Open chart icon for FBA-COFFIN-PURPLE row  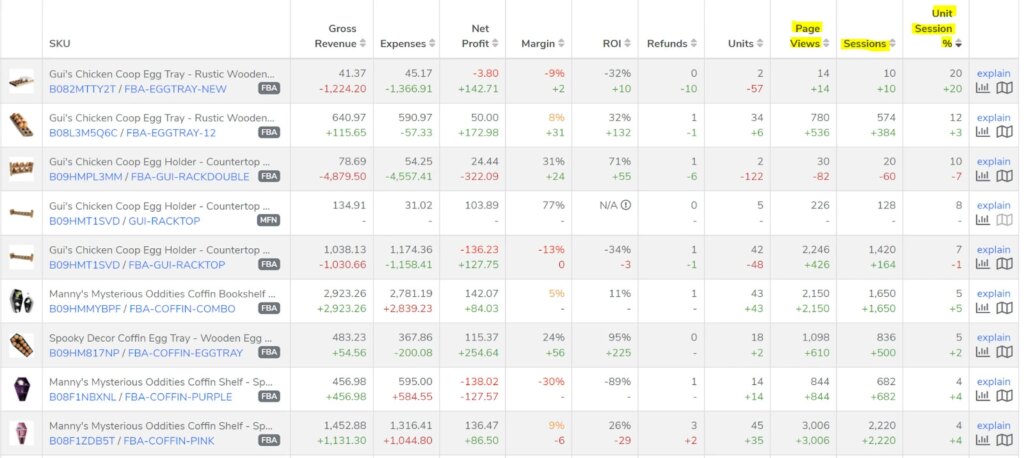pyautogui.click(x=982, y=397)
